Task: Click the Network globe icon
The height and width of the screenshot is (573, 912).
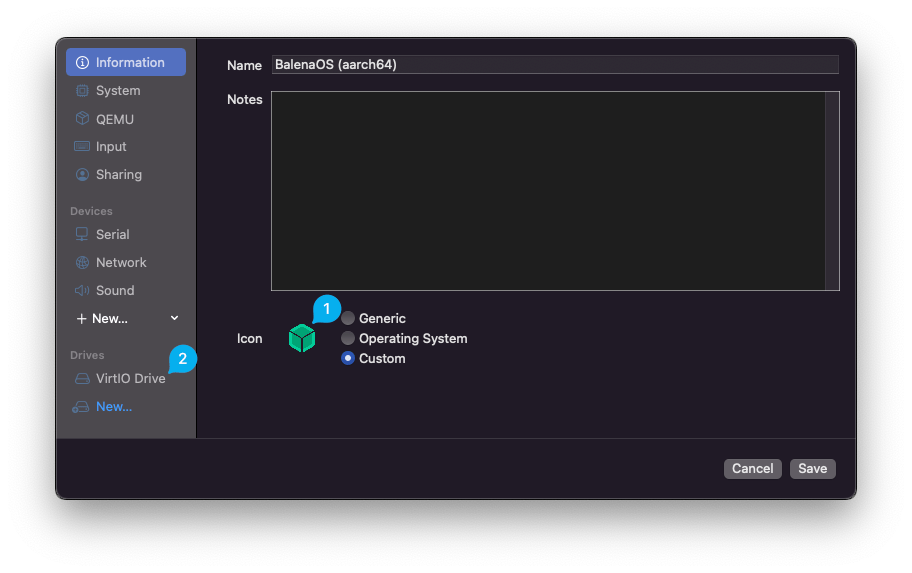Action: (x=82, y=262)
